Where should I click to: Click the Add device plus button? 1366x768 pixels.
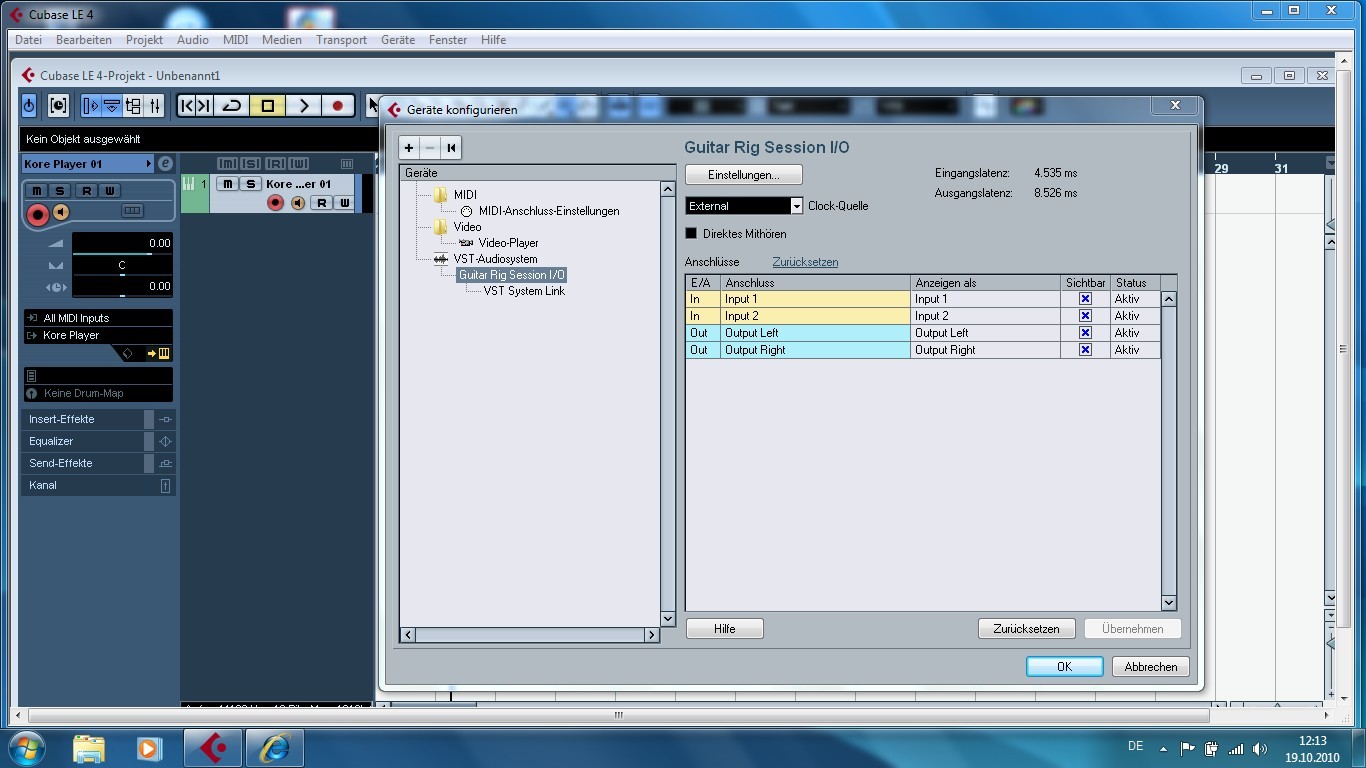(409, 148)
